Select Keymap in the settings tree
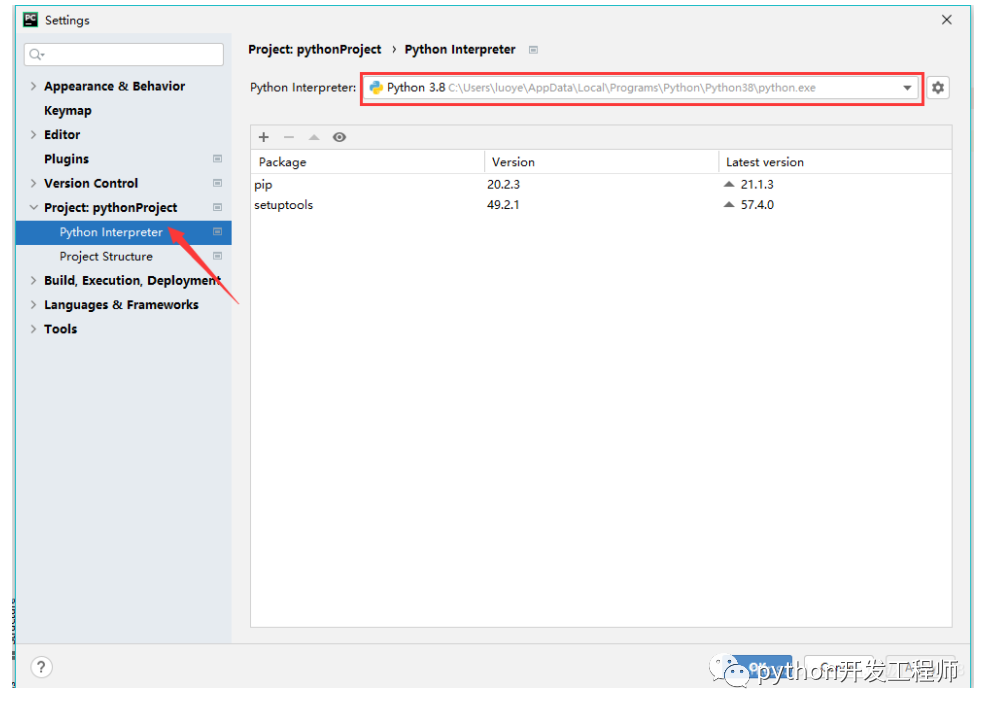 click(67, 111)
